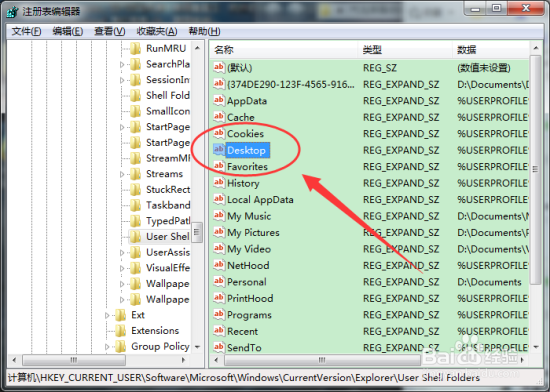Select the SendTo value

[244, 347]
